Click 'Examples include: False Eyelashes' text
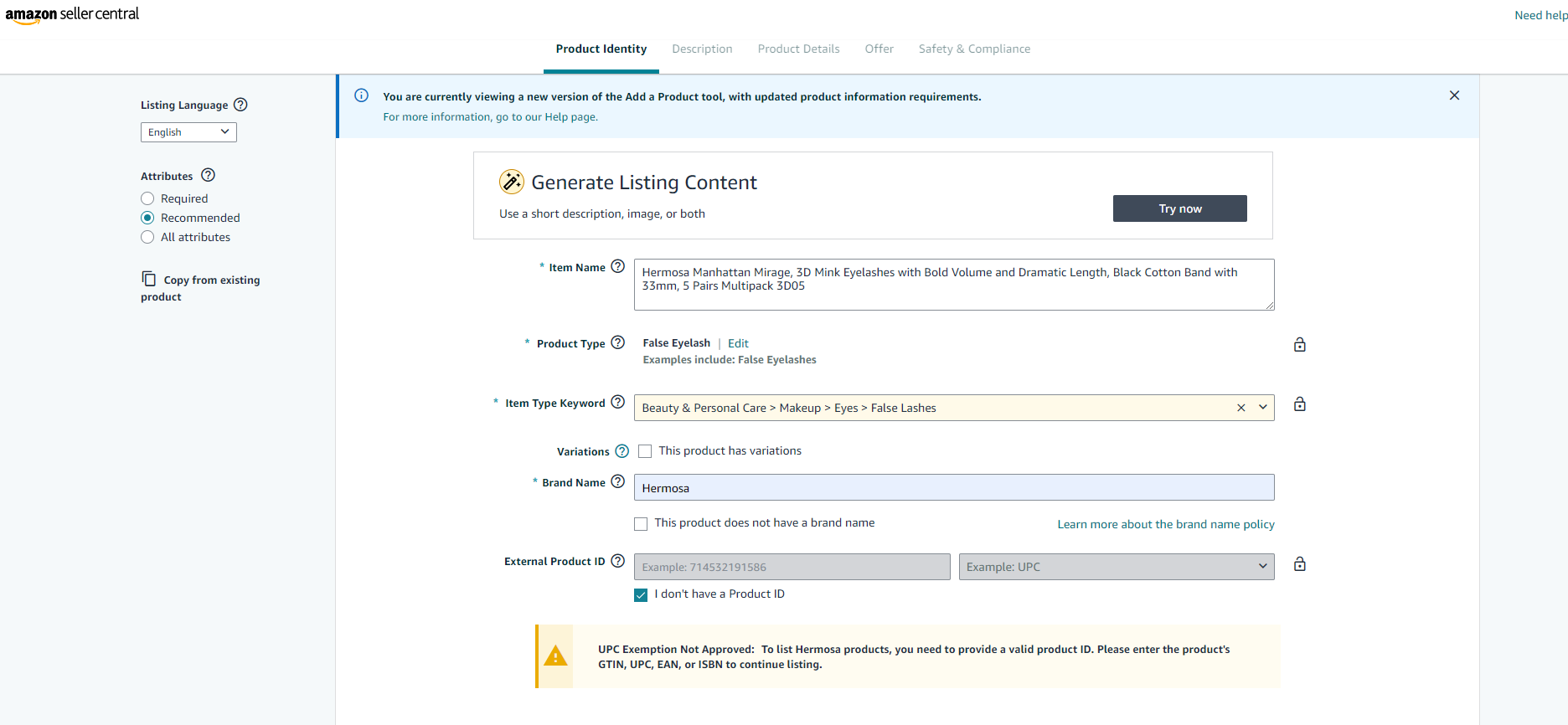Image resolution: width=1568 pixels, height=725 pixels. 730,360
